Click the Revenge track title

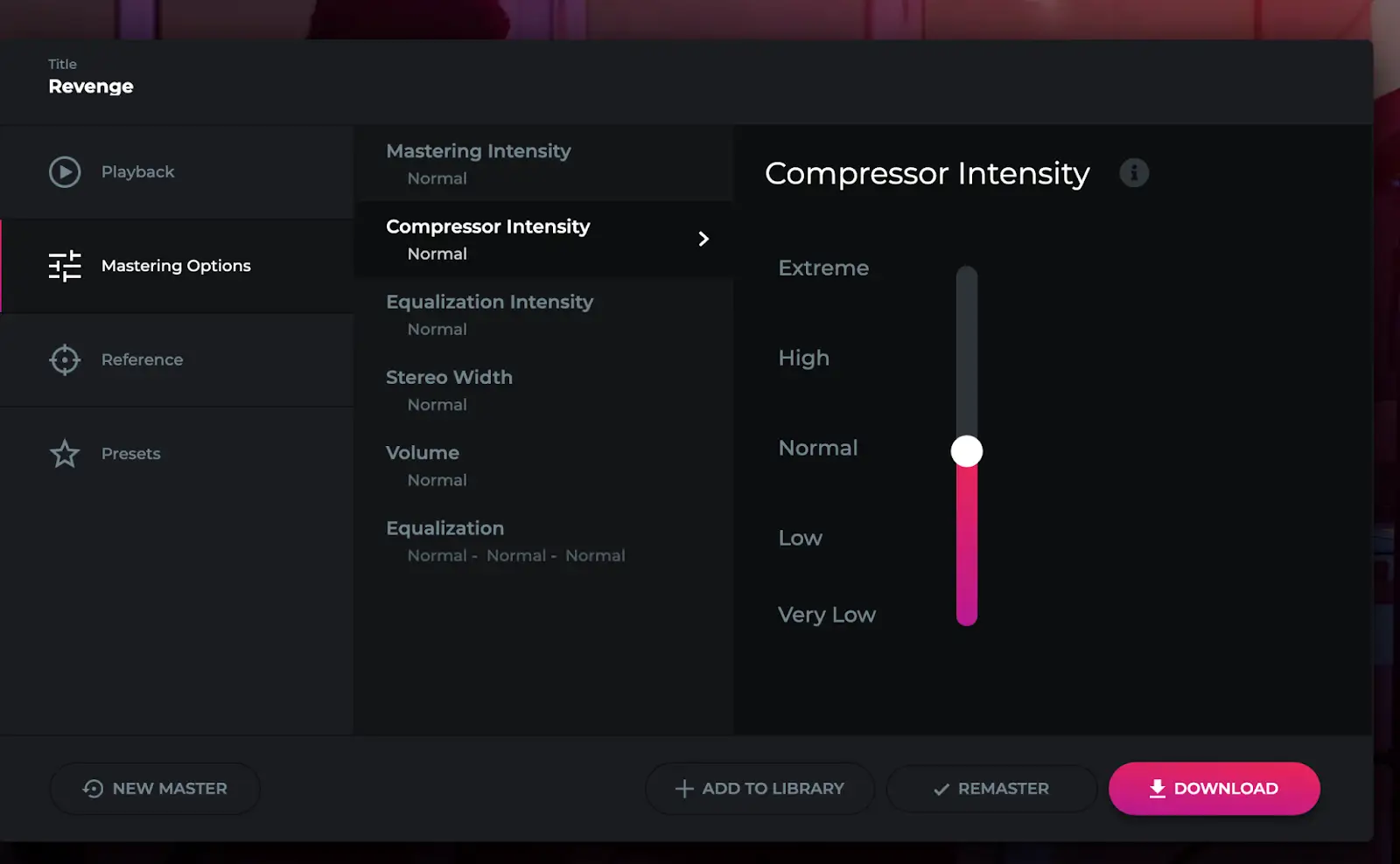(91, 87)
